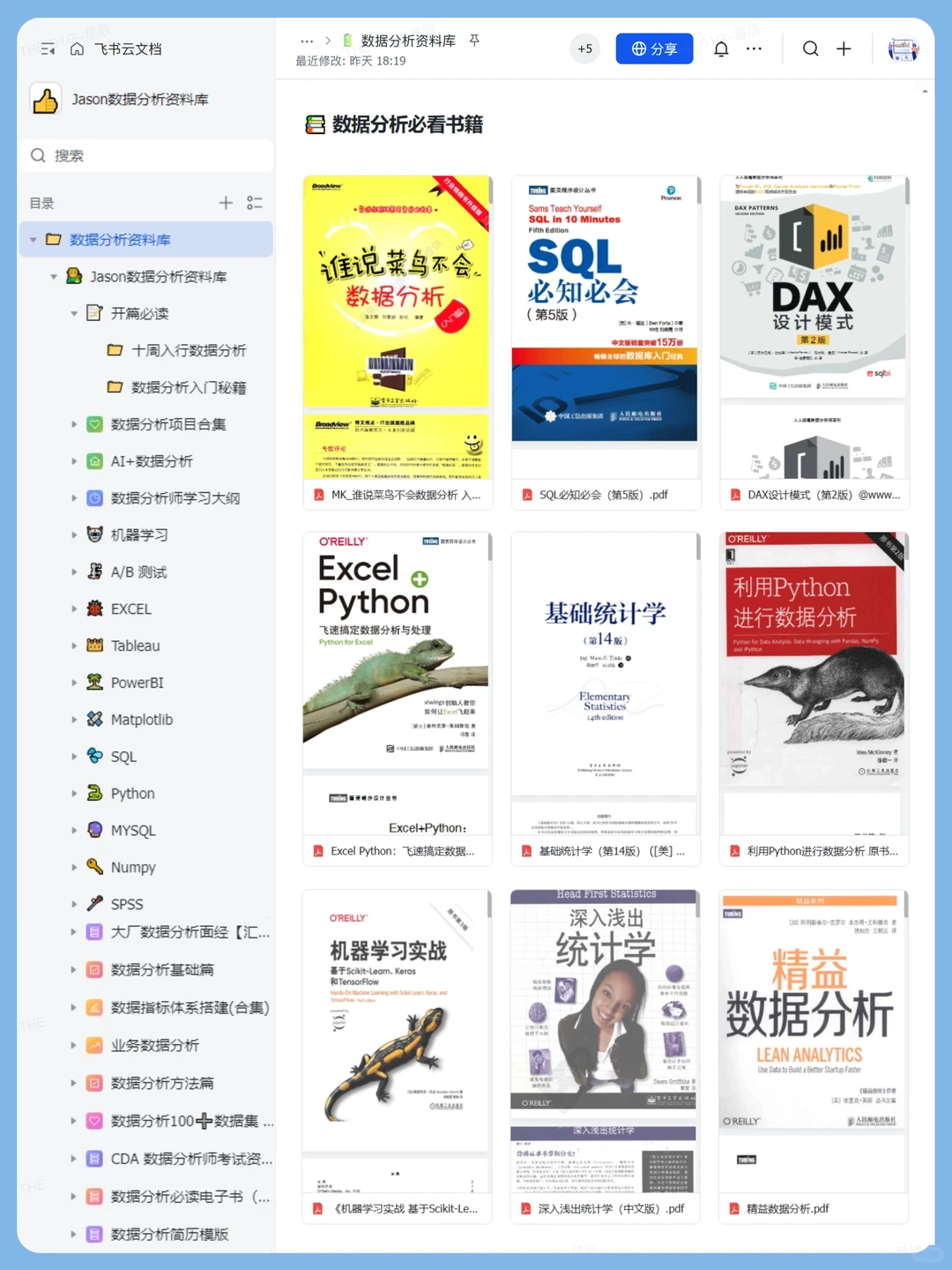Click PDF icon beside 深入浅出统计学（中文版）.pdf
The image size is (952, 1270).
pos(526,1209)
